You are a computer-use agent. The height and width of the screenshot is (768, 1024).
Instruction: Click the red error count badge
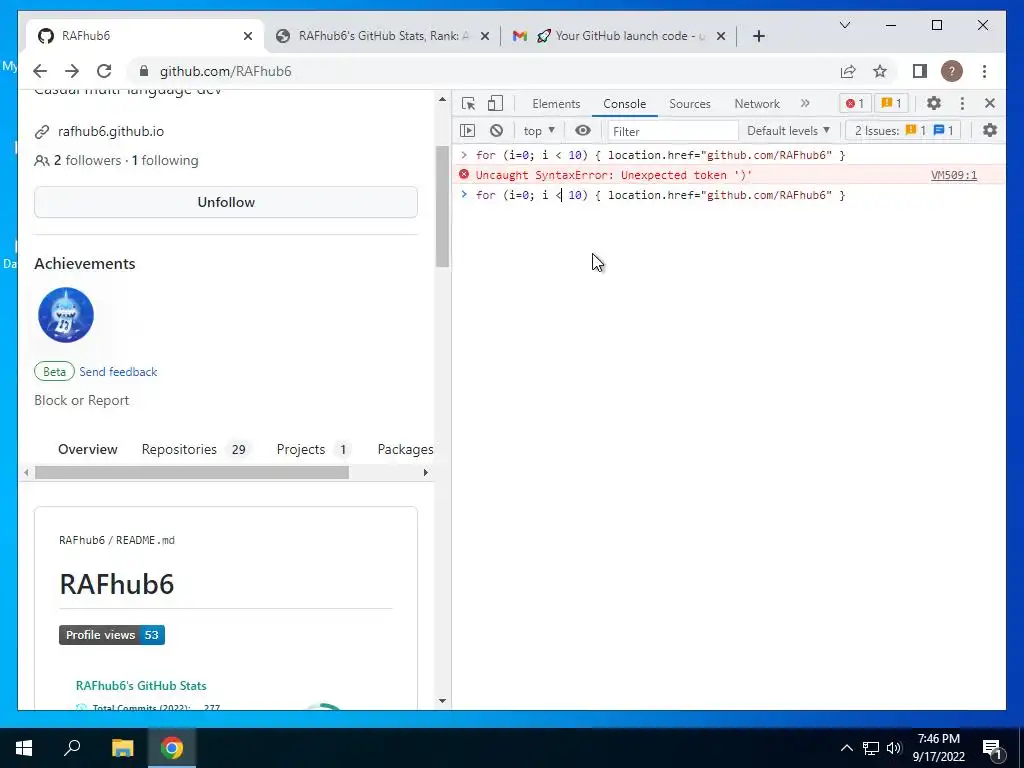click(855, 103)
